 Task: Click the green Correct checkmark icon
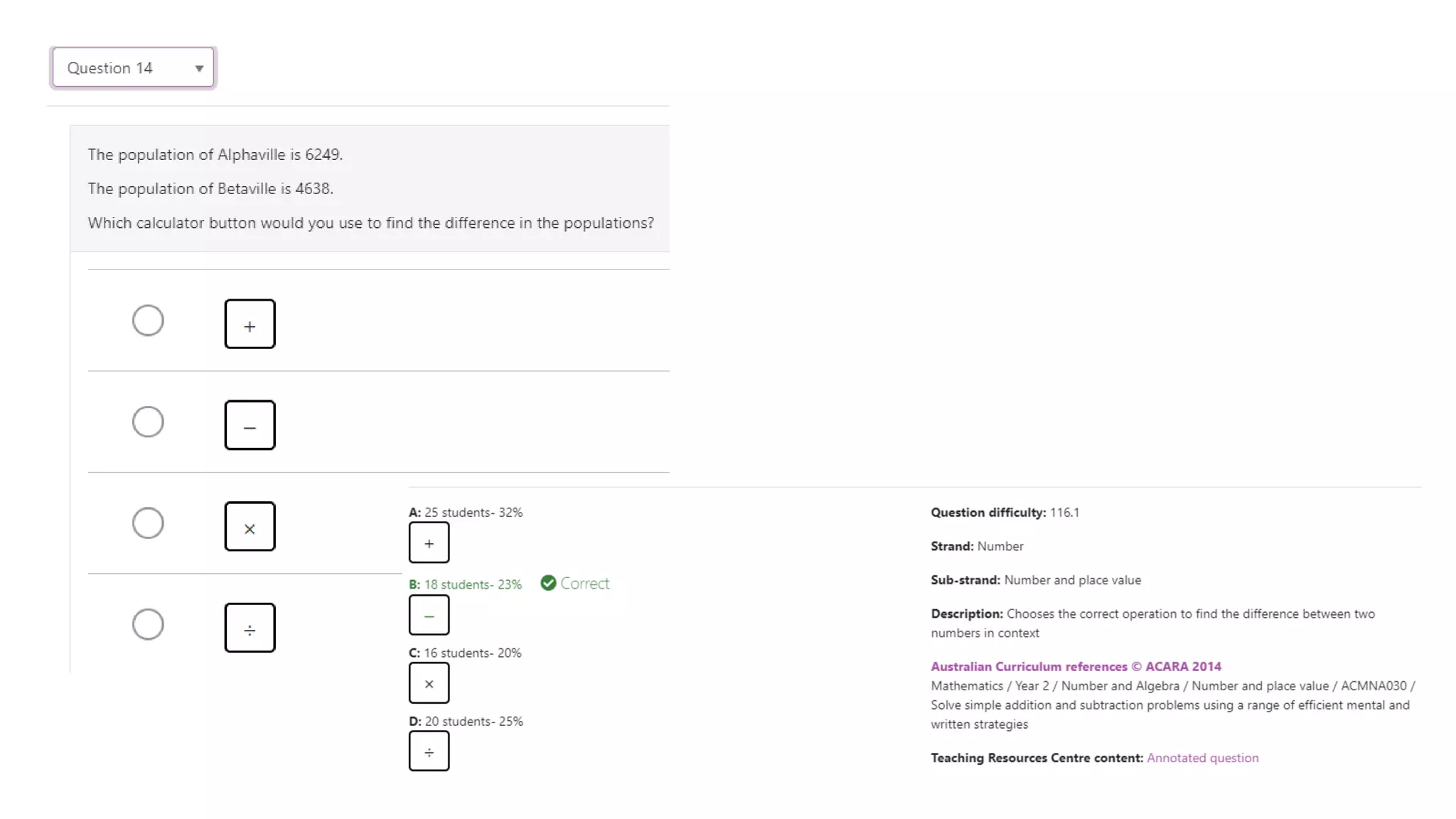(x=548, y=583)
